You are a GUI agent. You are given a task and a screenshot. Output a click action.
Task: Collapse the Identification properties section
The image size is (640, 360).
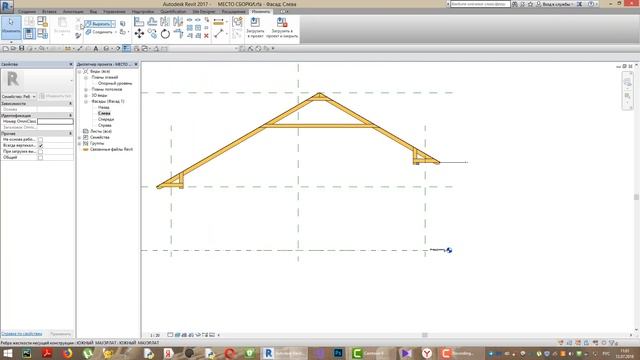71,116
